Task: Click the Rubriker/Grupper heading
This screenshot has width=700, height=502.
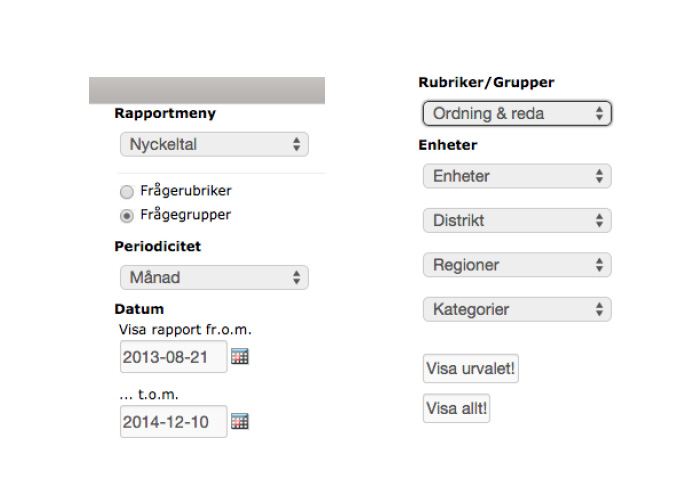Action: (486, 83)
